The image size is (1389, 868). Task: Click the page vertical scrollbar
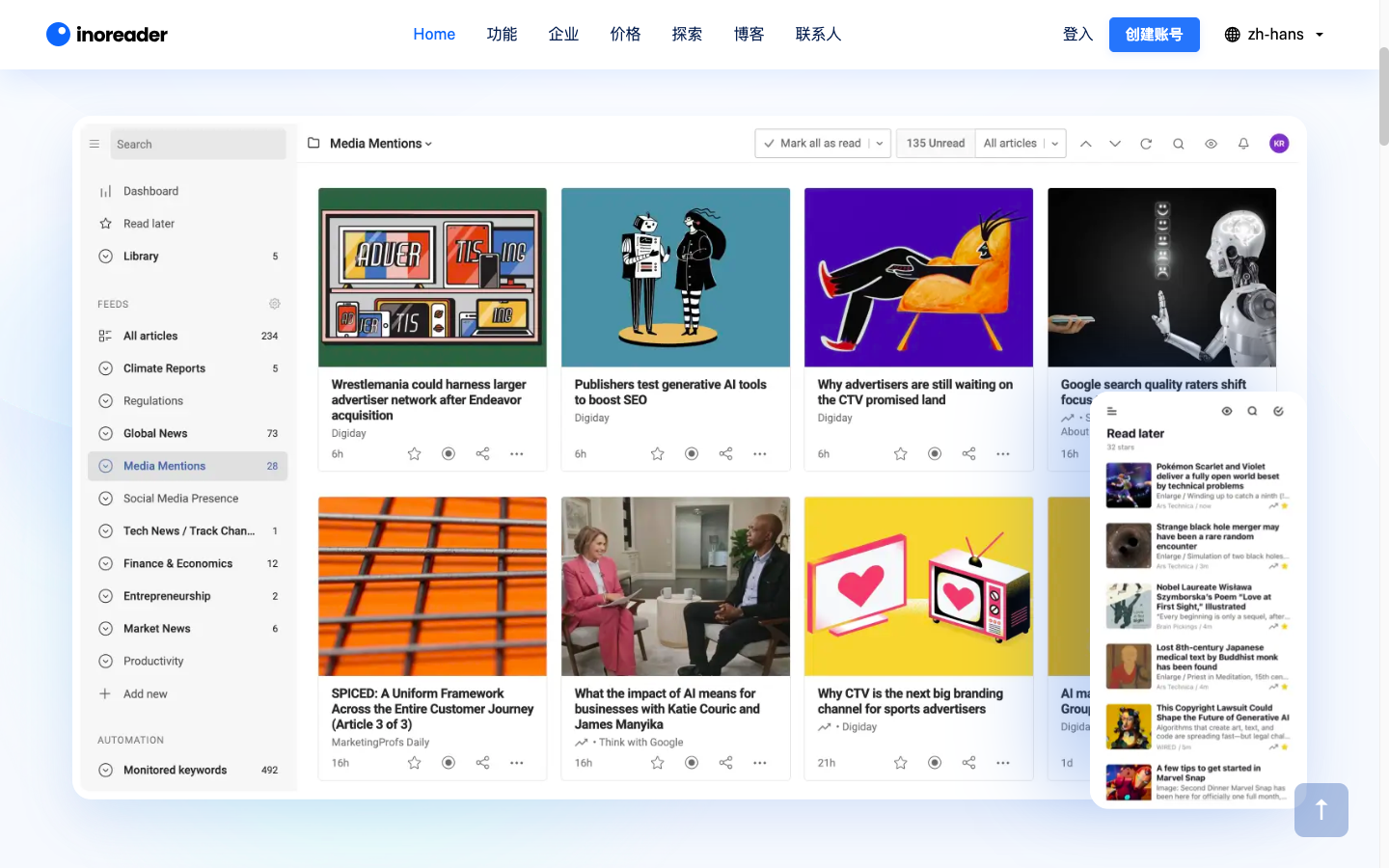(1384, 96)
